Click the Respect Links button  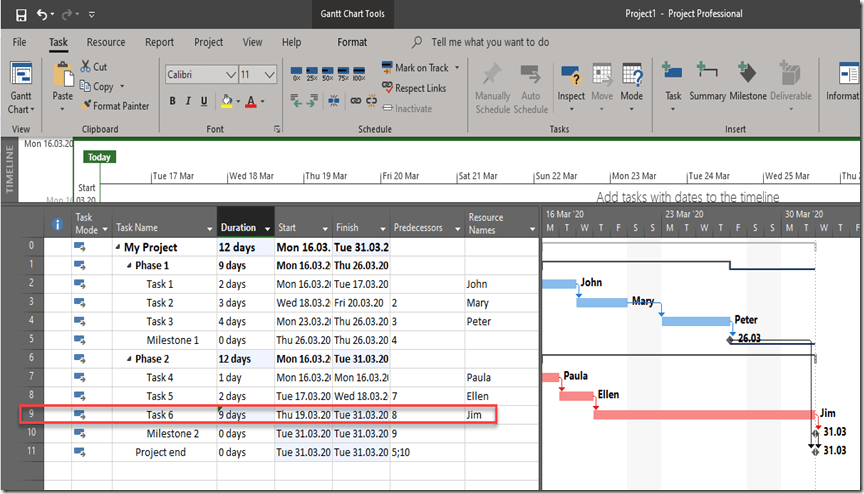pyautogui.click(x=414, y=88)
